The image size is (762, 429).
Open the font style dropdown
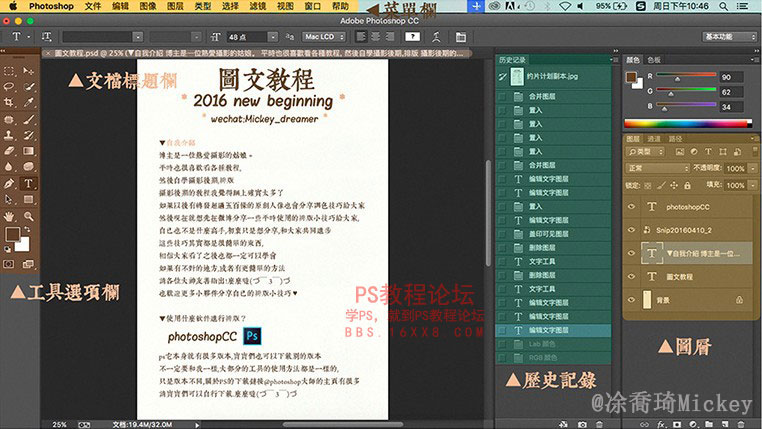click(x=196, y=37)
